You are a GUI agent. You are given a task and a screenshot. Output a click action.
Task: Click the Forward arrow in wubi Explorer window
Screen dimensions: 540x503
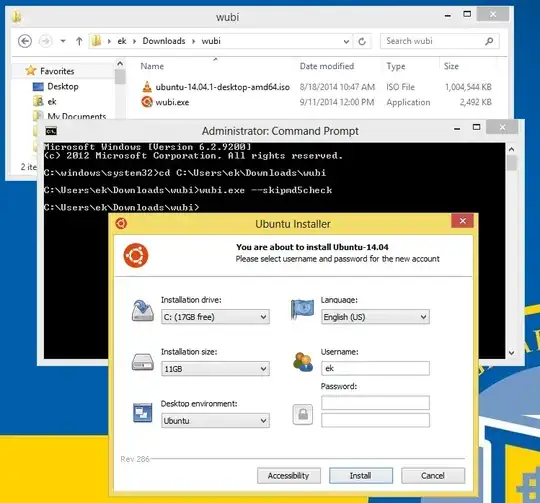tap(45, 41)
